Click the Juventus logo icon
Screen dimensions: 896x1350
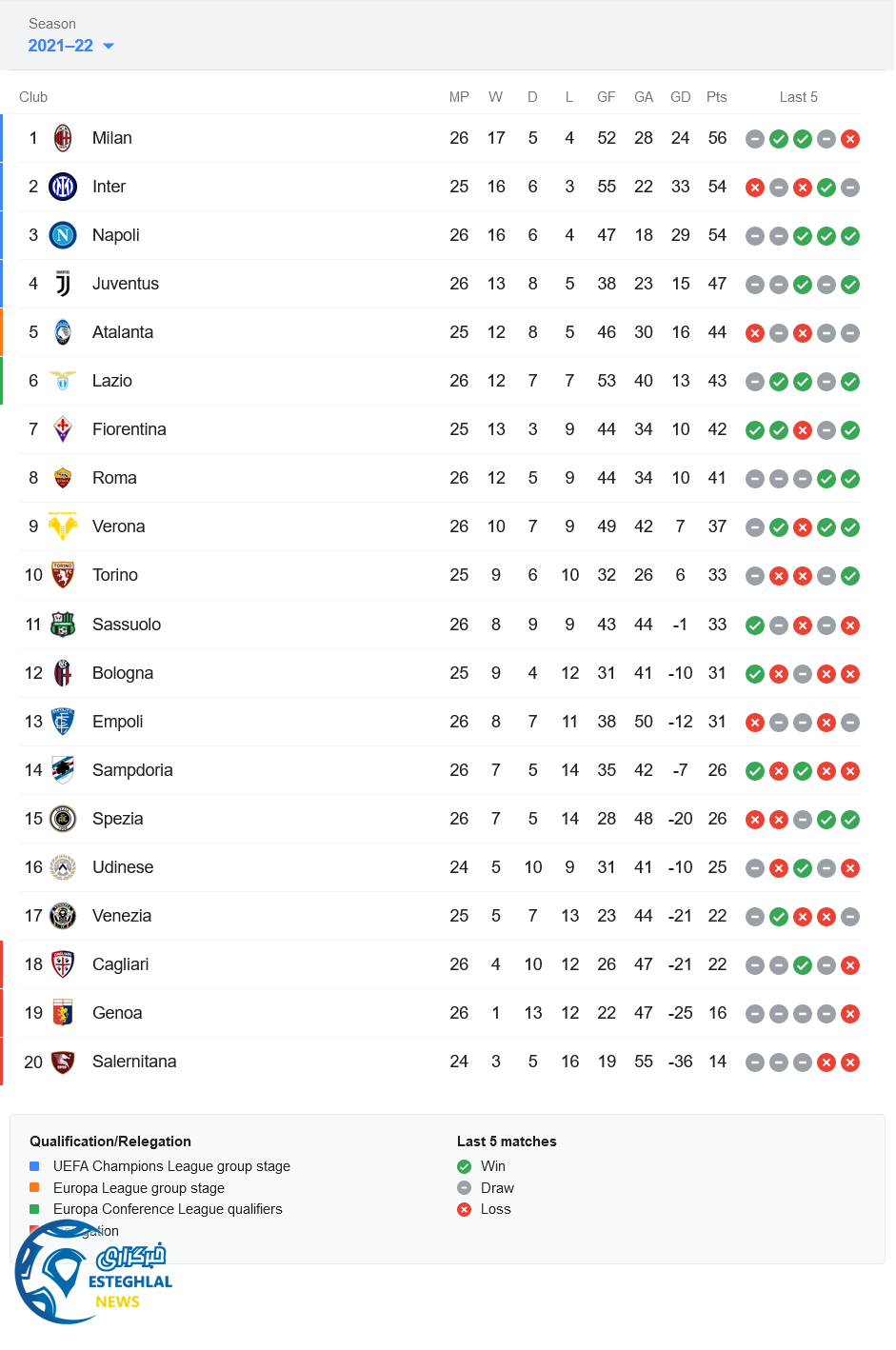[x=63, y=284]
